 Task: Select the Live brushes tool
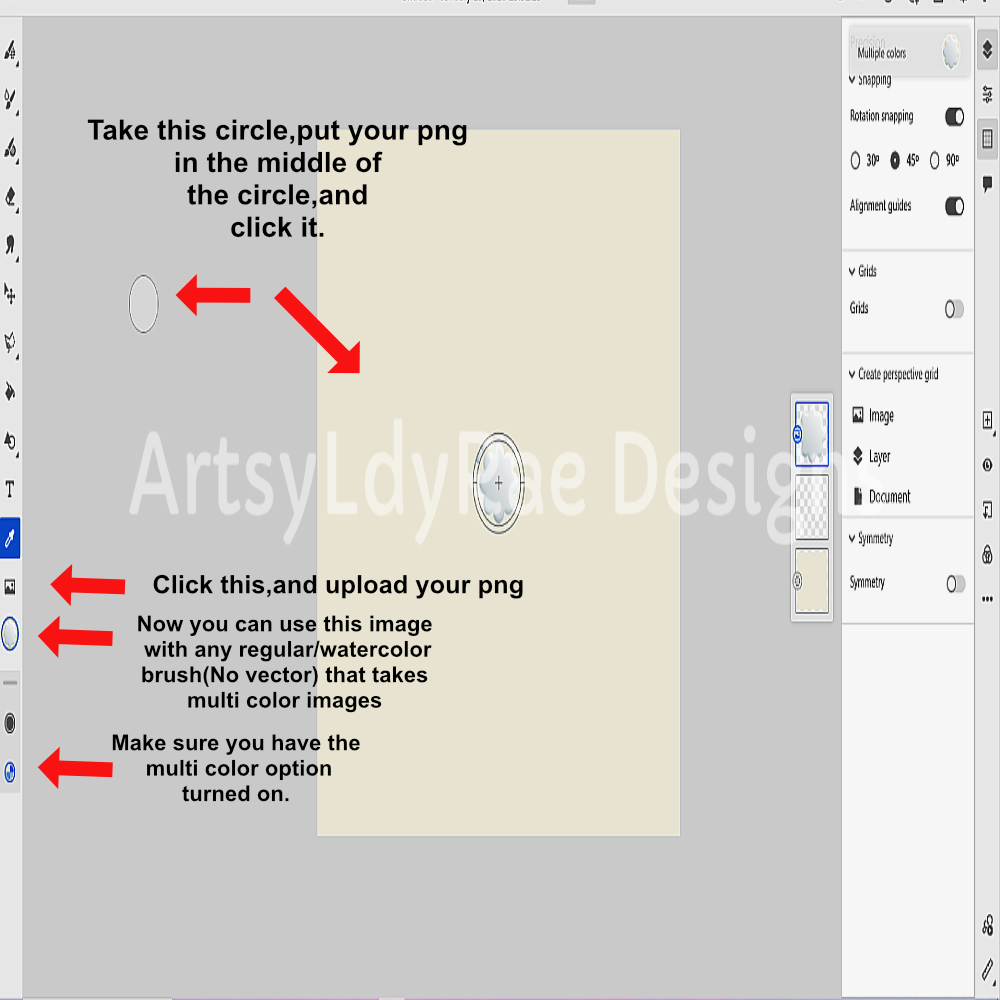click(x=10, y=99)
